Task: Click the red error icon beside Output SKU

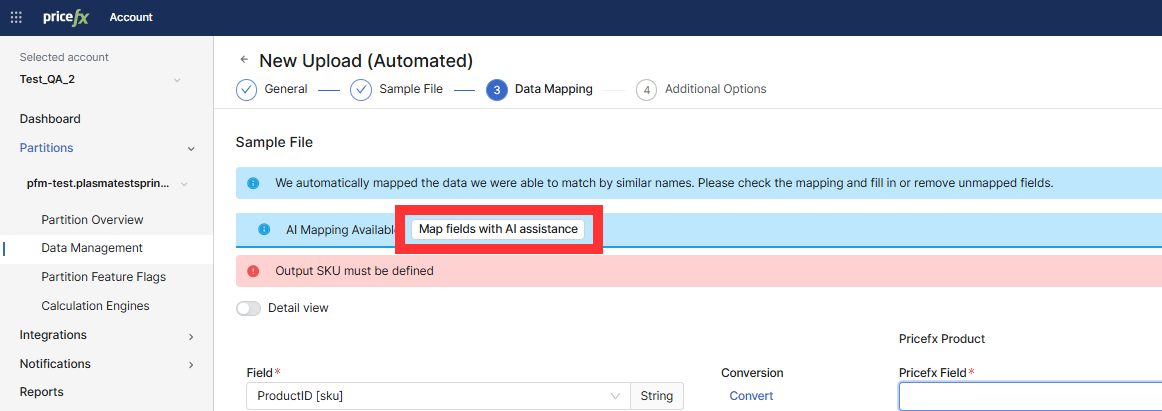Action: point(253,271)
